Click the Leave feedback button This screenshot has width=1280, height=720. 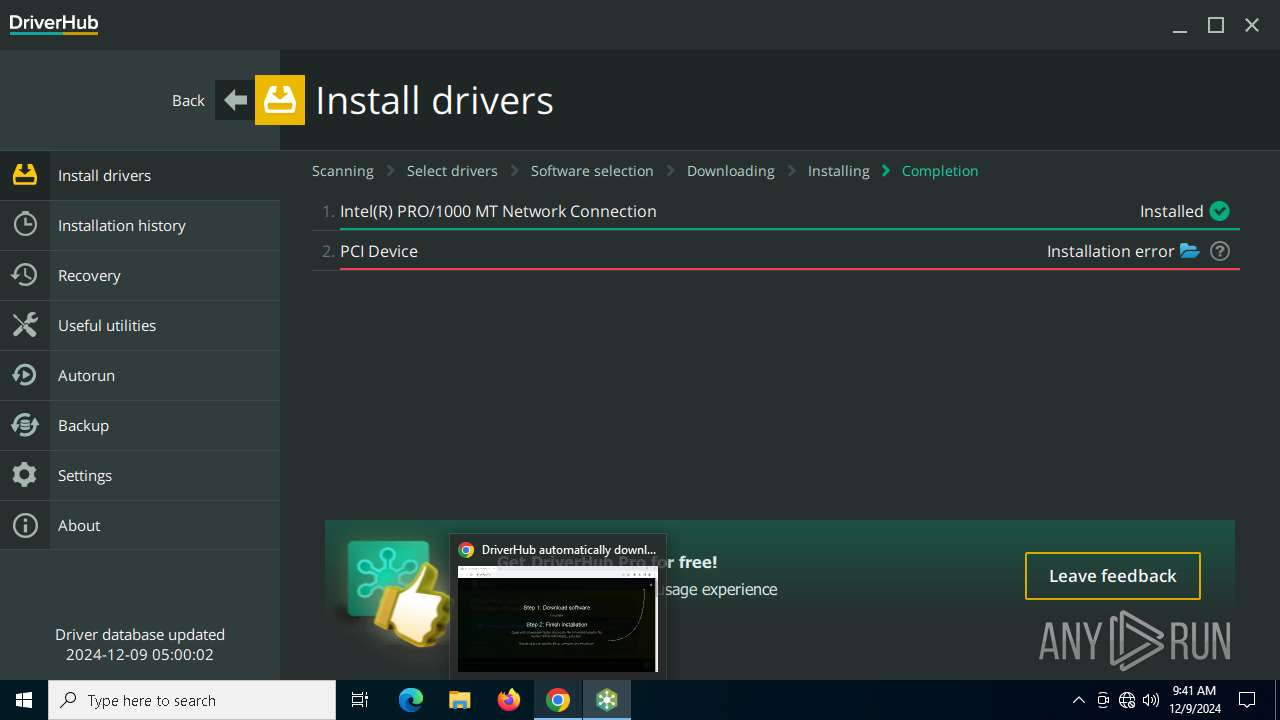tap(1112, 576)
